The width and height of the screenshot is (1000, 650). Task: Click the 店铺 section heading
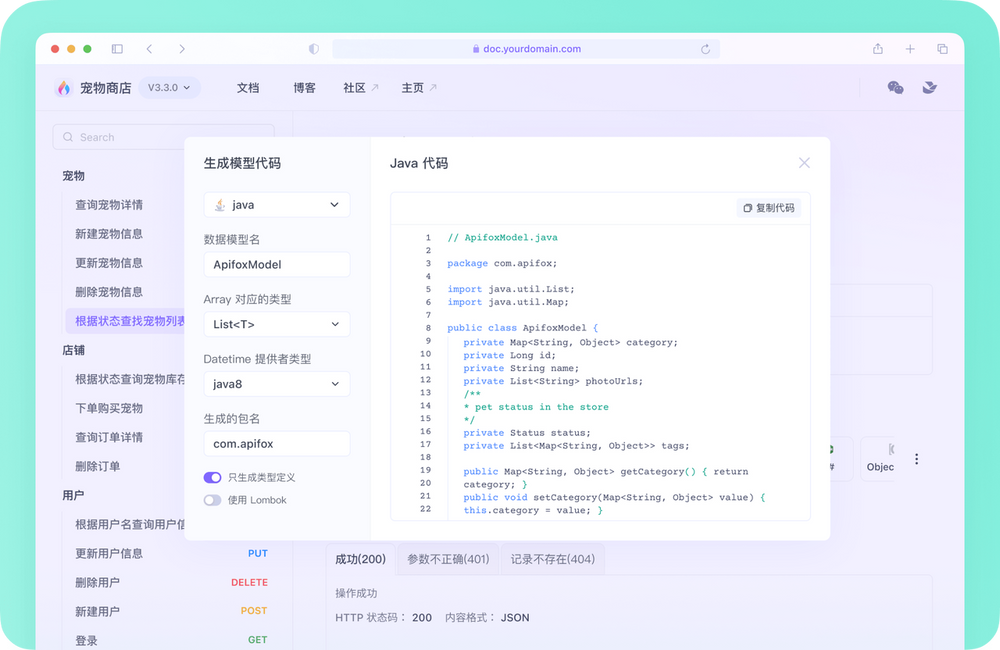[x=73, y=350]
